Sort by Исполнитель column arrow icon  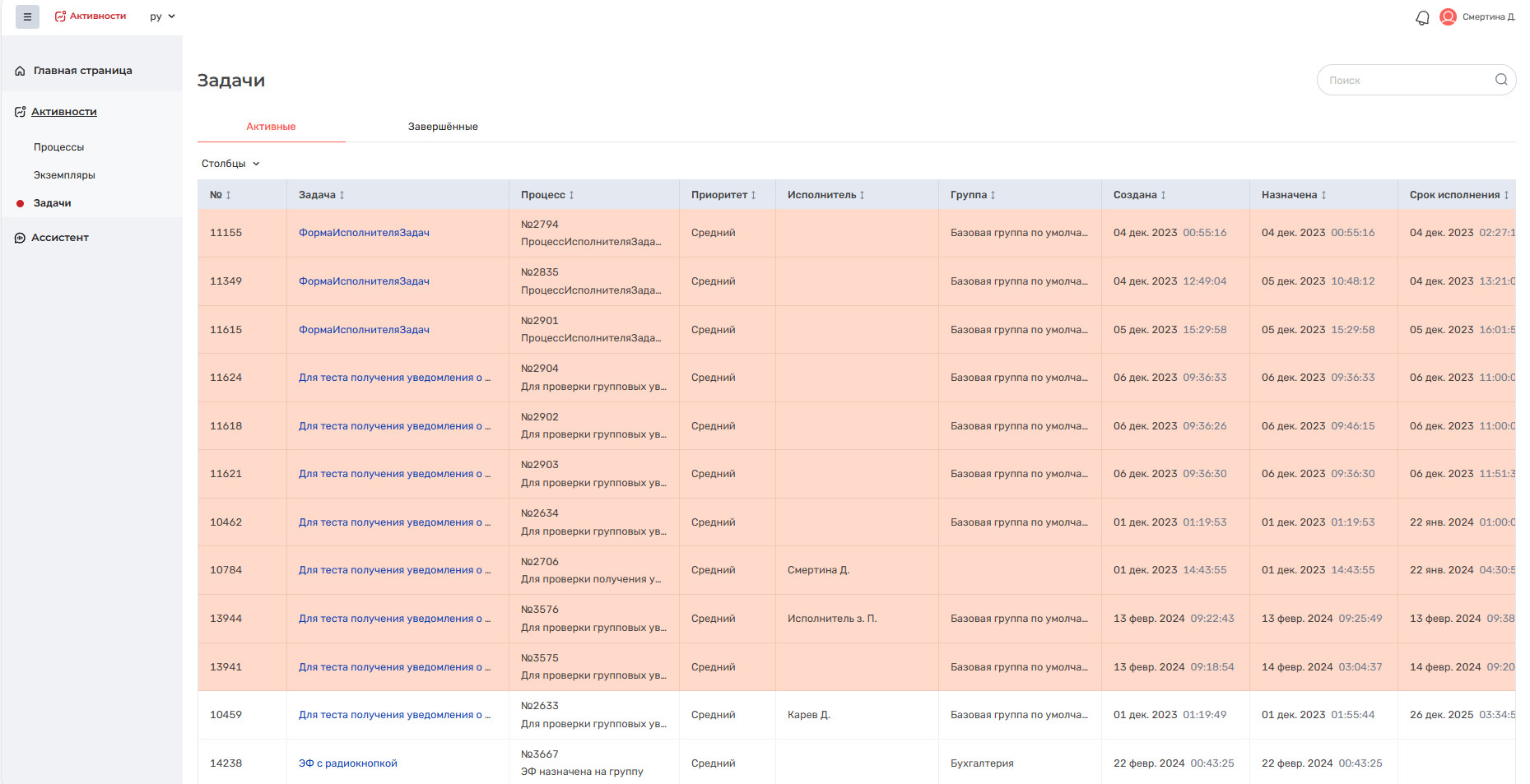862,195
